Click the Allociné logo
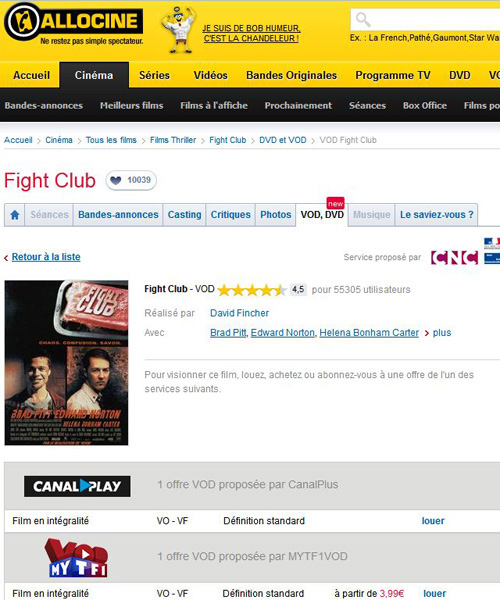 [74, 24]
